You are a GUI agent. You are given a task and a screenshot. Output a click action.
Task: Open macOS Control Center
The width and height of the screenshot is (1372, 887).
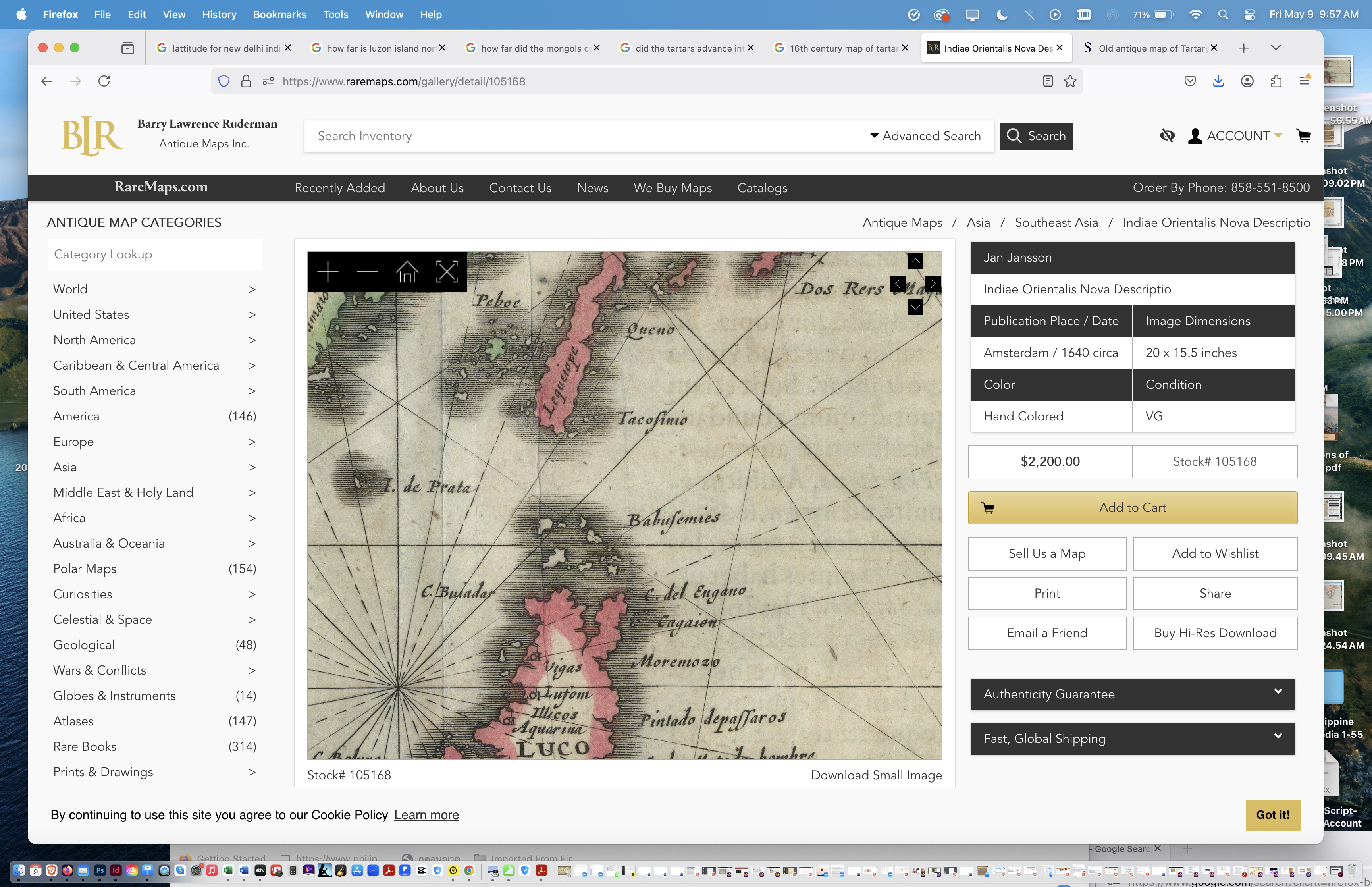click(1249, 14)
